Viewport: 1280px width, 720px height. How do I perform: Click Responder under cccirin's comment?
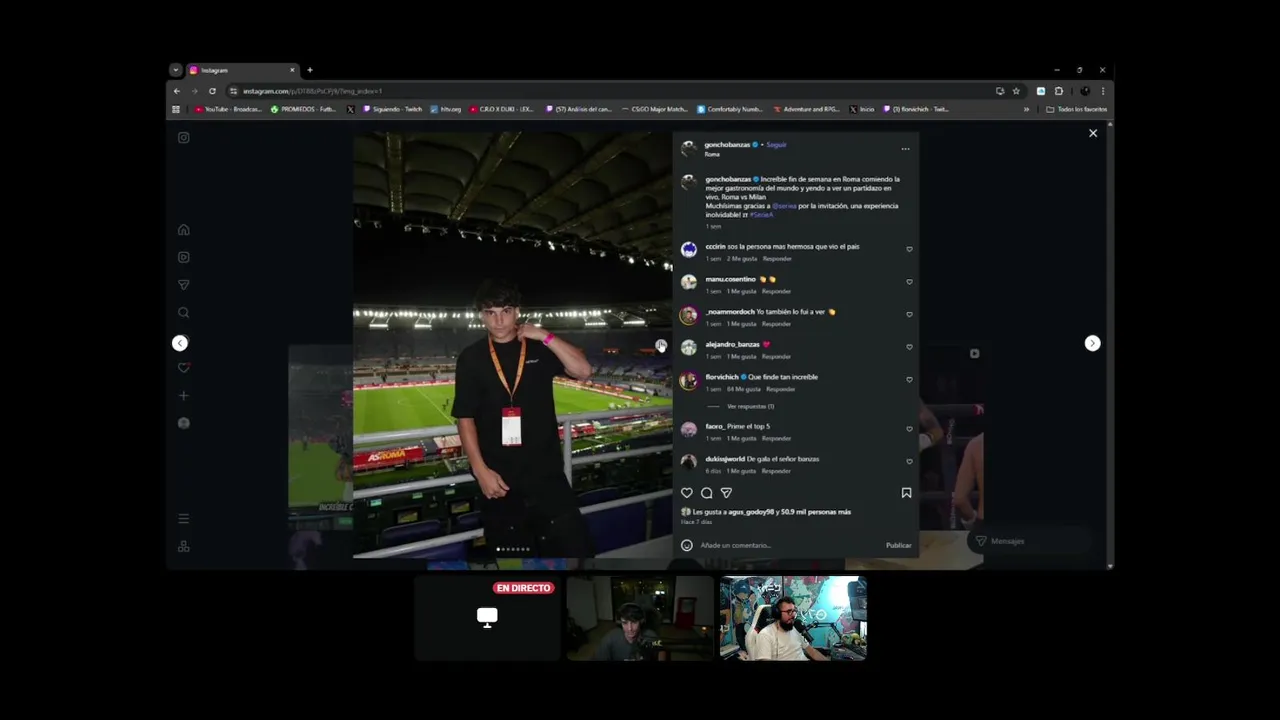[x=776, y=259]
